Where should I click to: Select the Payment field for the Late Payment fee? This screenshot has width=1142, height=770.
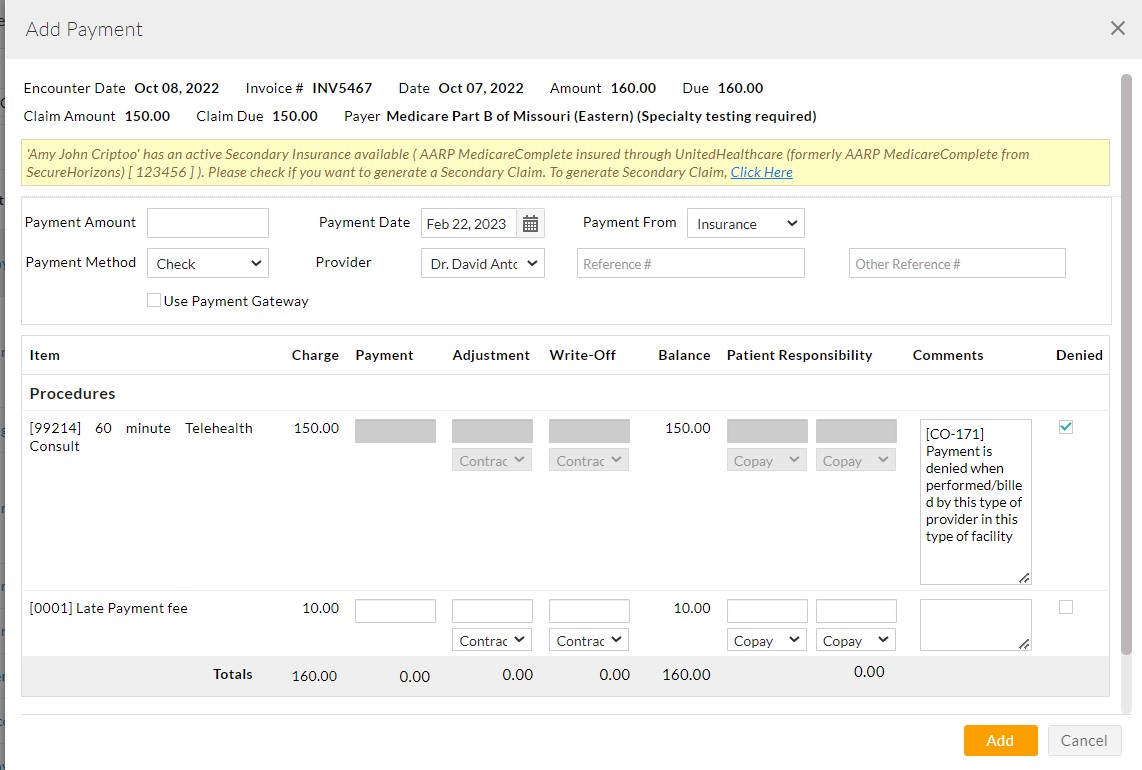click(x=395, y=610)
